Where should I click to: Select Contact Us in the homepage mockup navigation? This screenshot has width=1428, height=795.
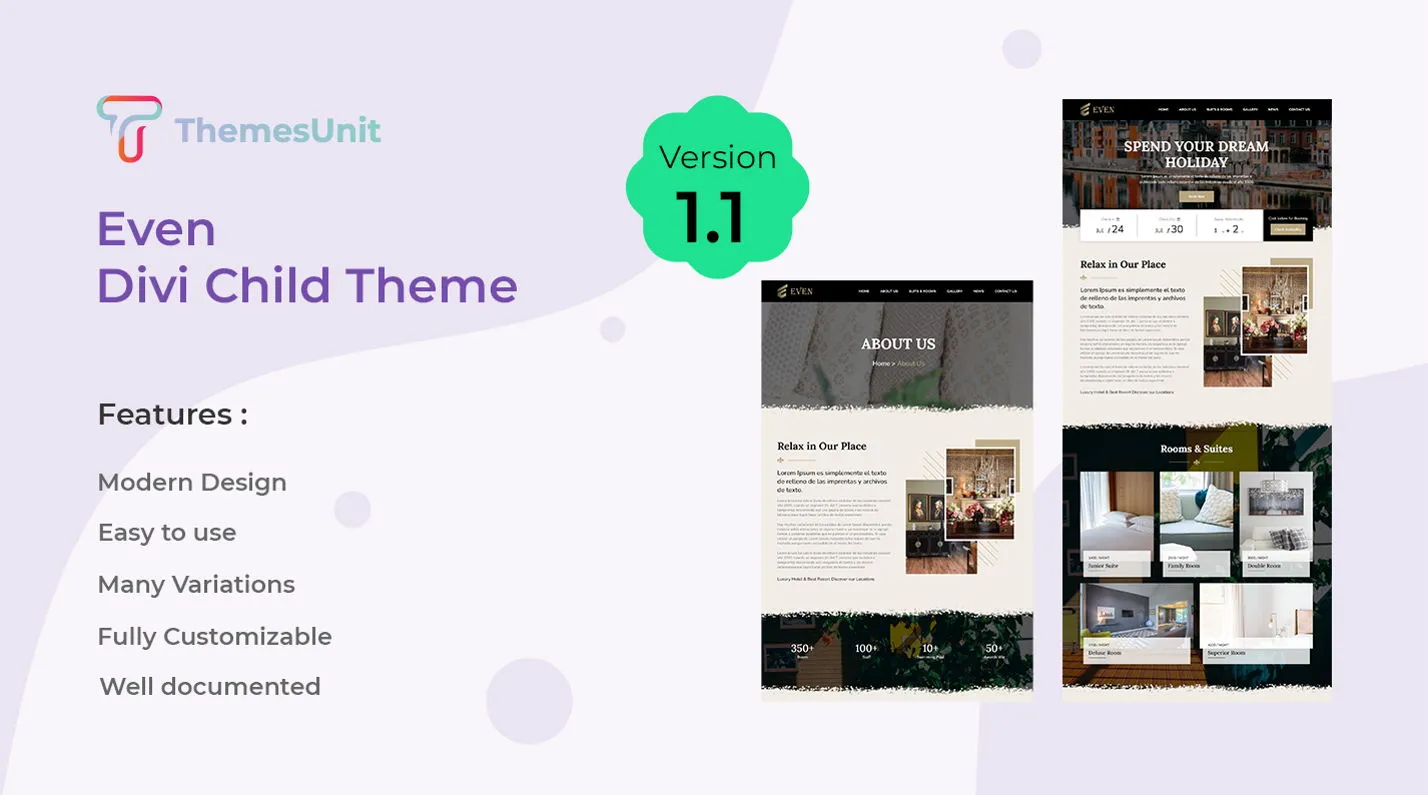click(x=1299, y=109)
